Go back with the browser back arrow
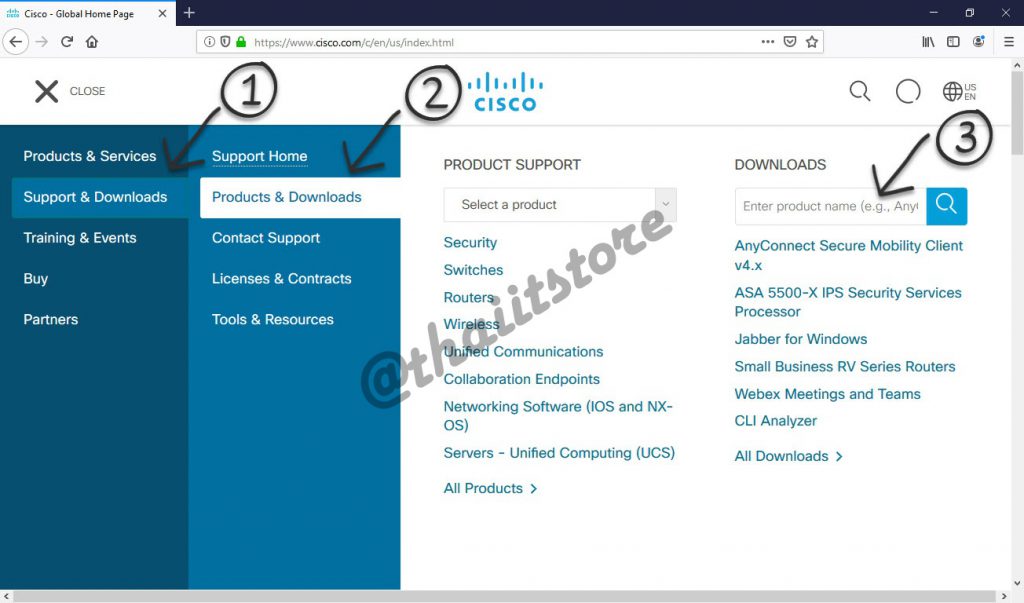The height and width of the screenshot is (603, 1024). (15, 42)
